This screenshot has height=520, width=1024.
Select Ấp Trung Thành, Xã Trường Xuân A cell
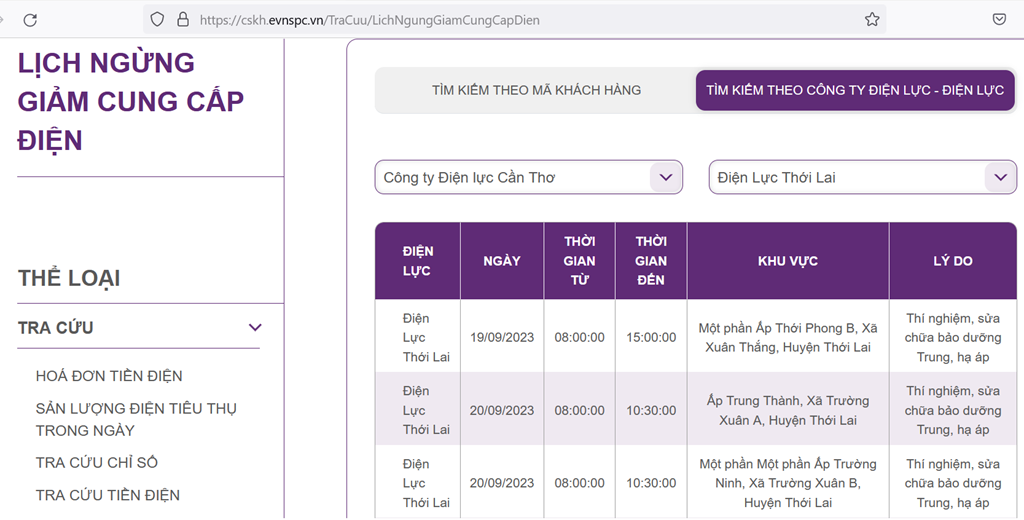point(788,410)
